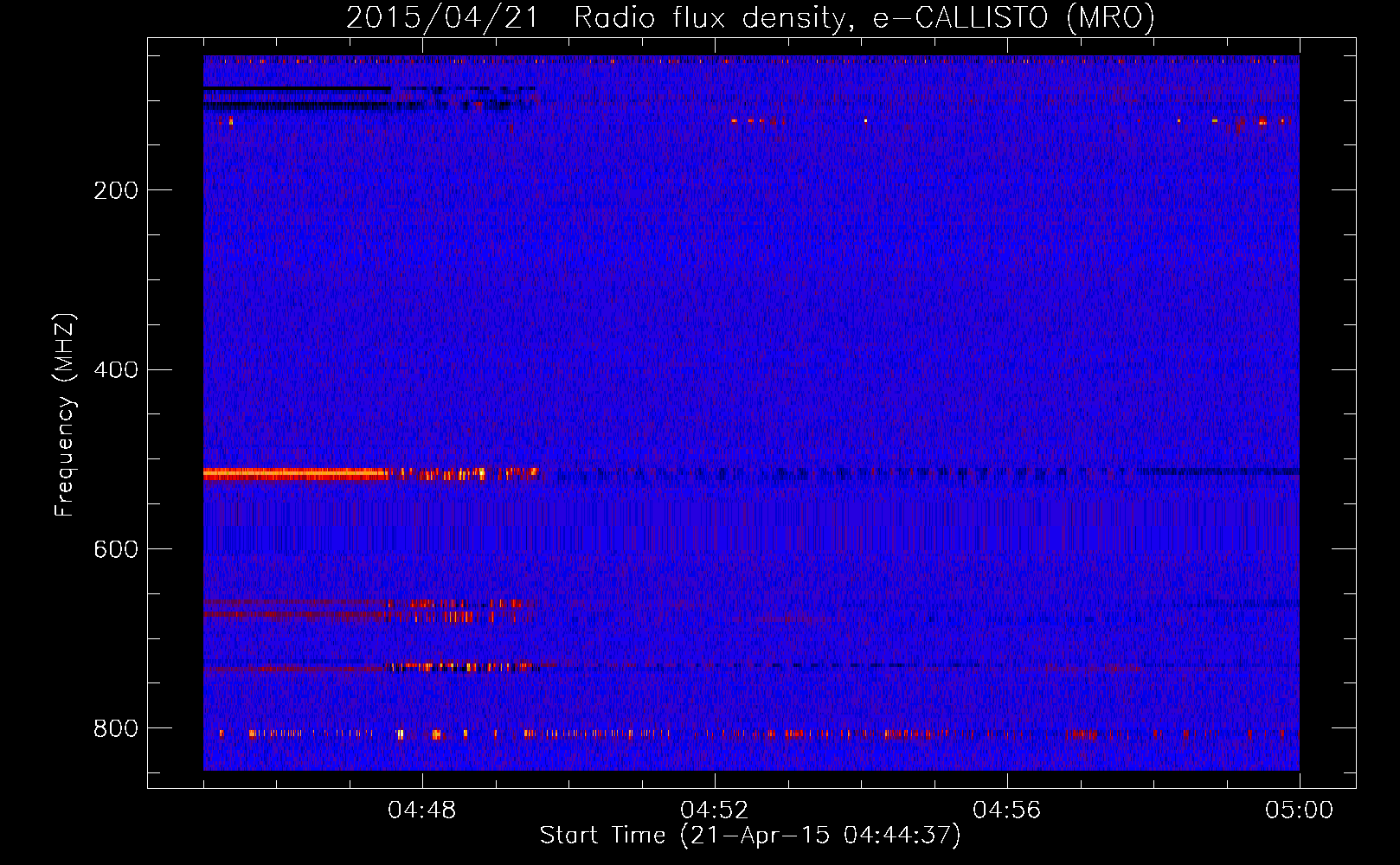
Task: Click the plot title '2015/04/21 Radio flux density, e-CALLISTO (MRO)'
Action: pyautogui.click(x=750, y=17)
